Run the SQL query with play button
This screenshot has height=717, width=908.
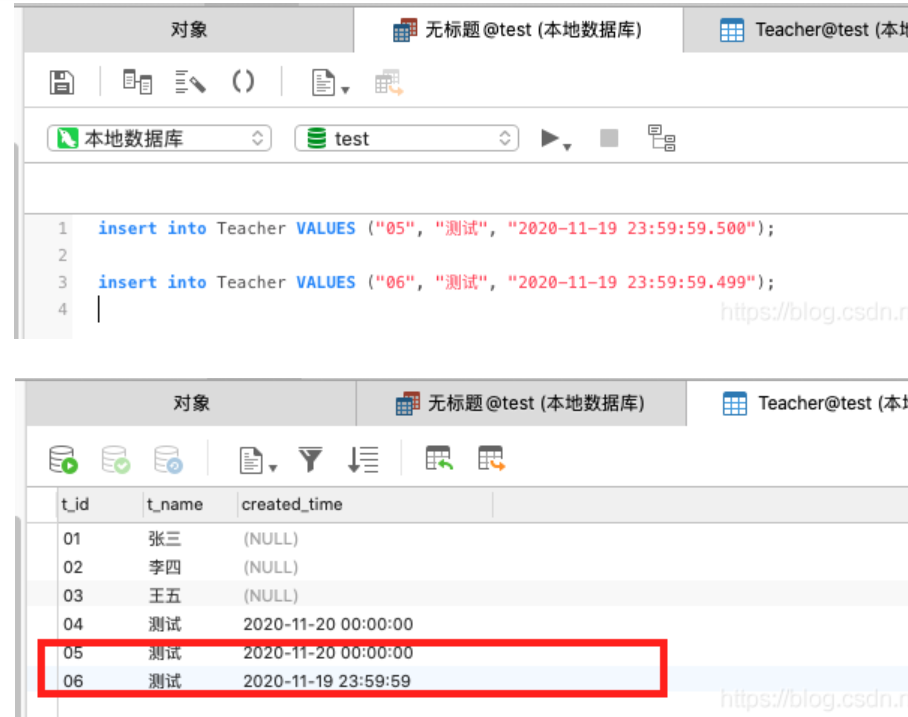(550, 138)
